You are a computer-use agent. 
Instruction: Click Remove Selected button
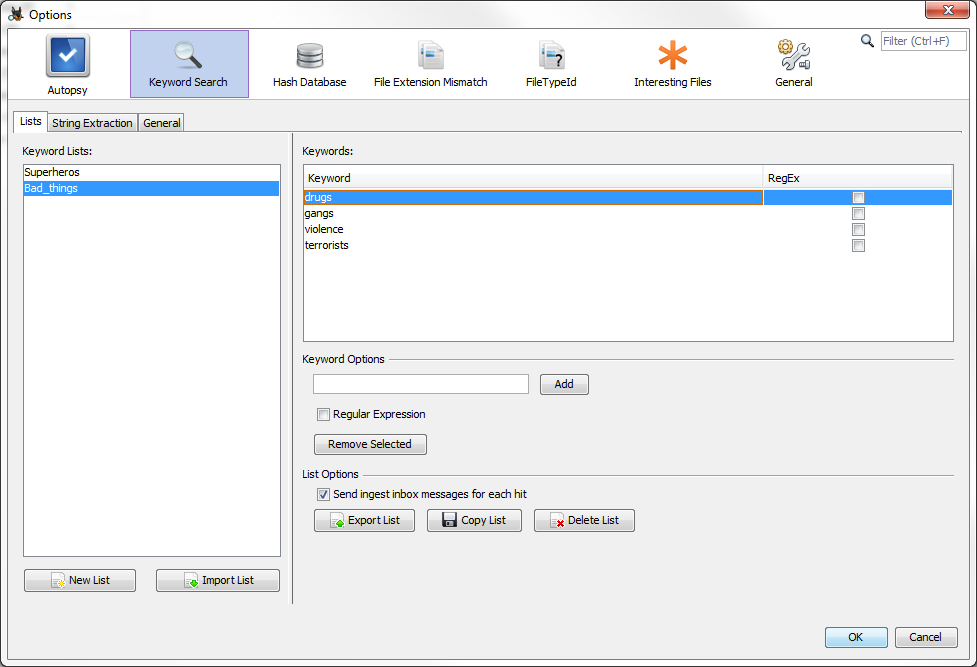[x=370, y=444]
